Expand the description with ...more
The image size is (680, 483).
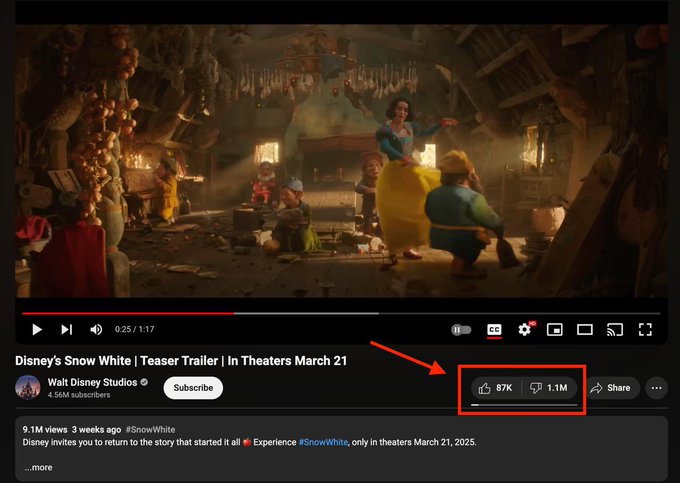pos(38,467)
